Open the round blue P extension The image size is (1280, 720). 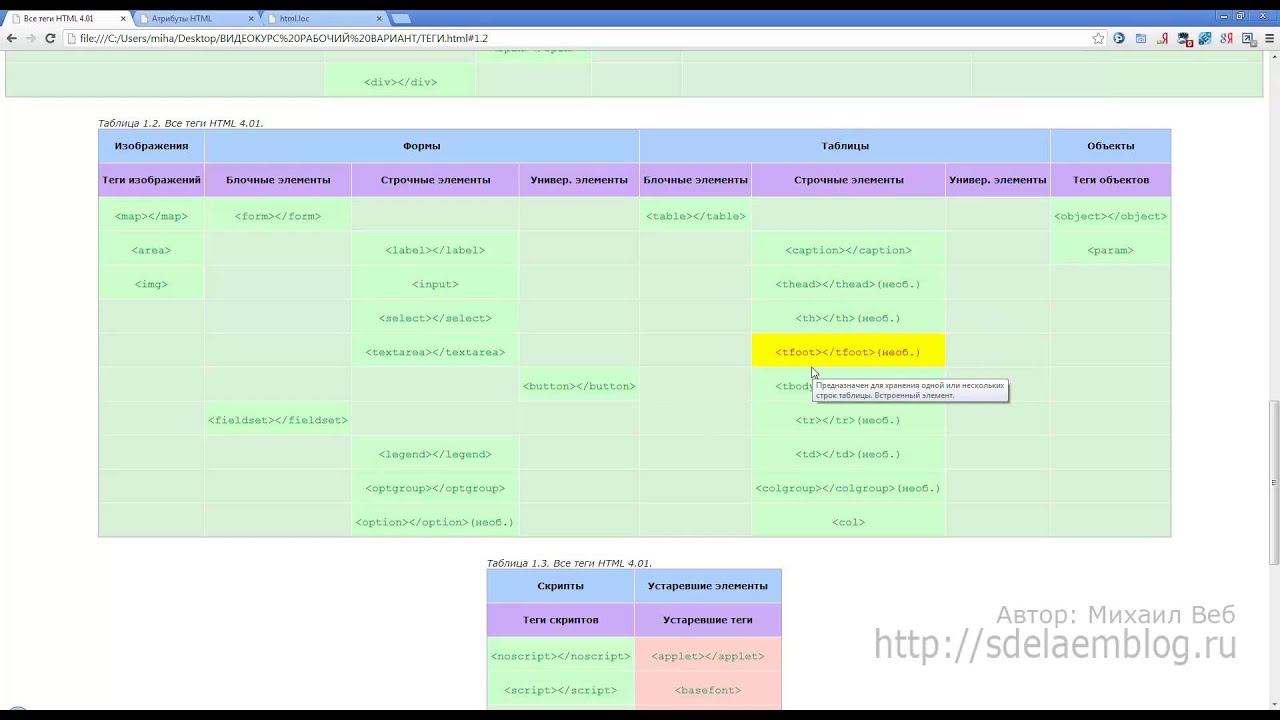coord(1119,38)
